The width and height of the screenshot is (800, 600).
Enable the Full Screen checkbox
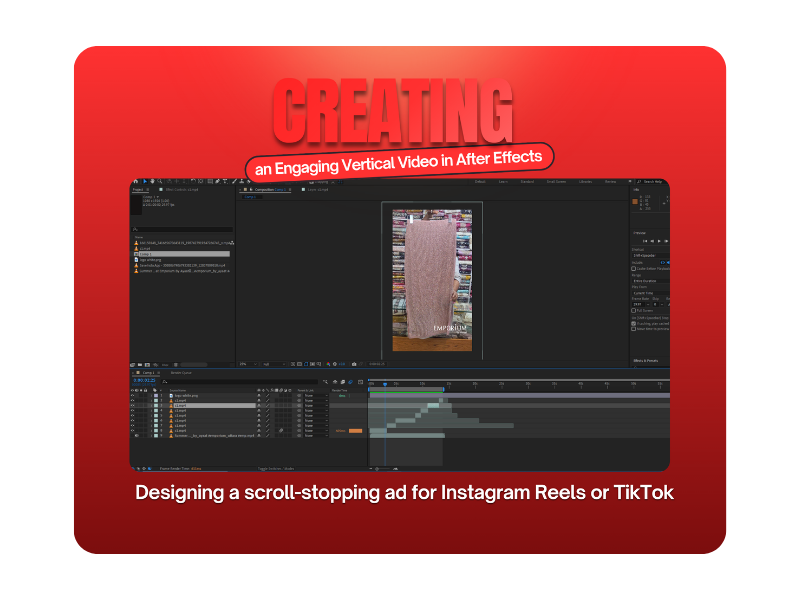(634, 310)
